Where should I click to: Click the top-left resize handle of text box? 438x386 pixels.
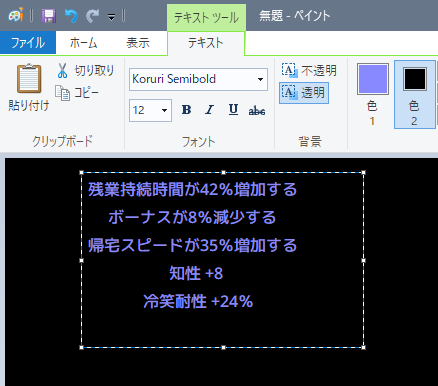coord(82,173)
